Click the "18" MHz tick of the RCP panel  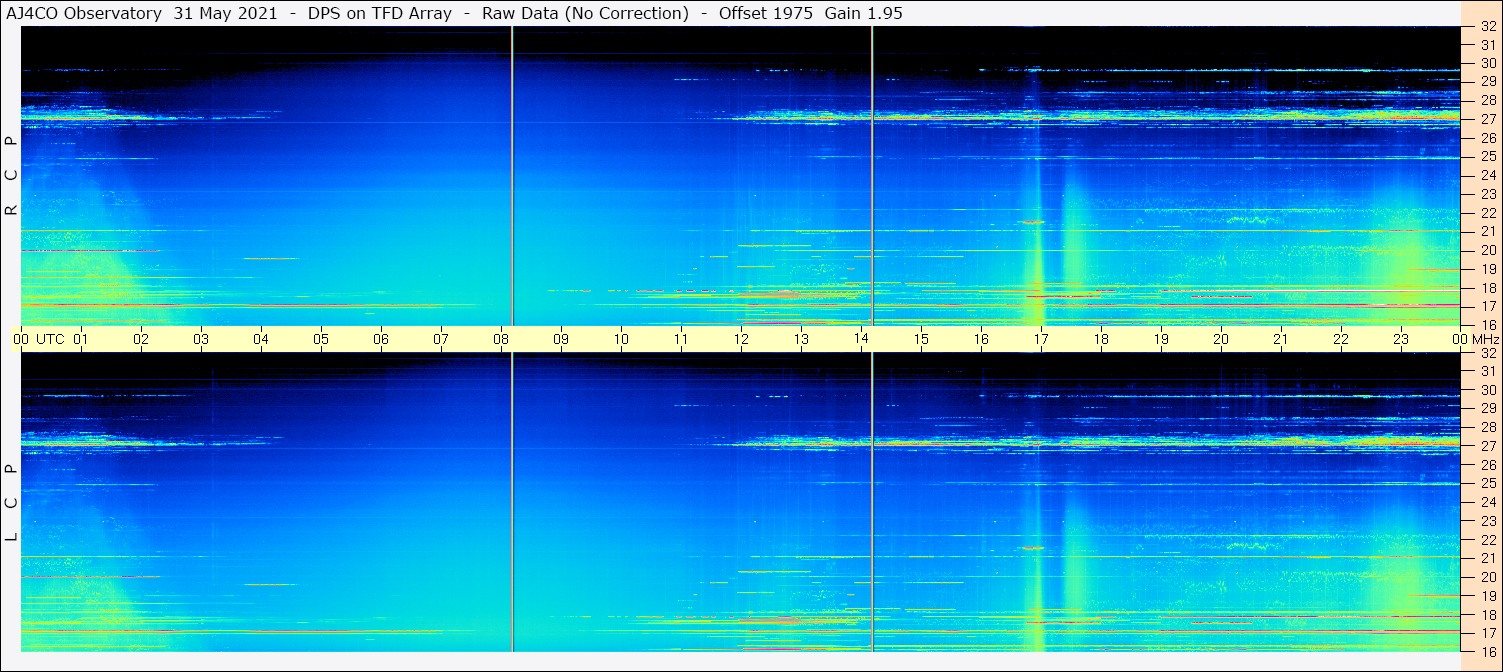pyautogui.click(x=1488, y=287)
